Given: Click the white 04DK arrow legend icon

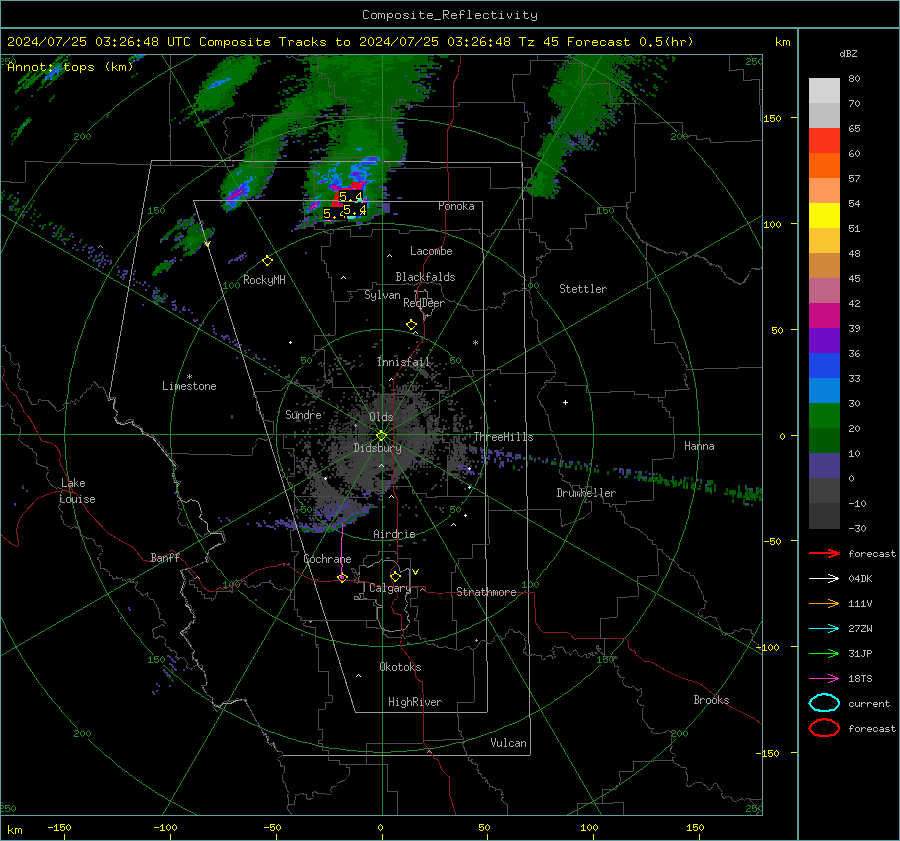Looking at the screenshot, I should 824,579.
